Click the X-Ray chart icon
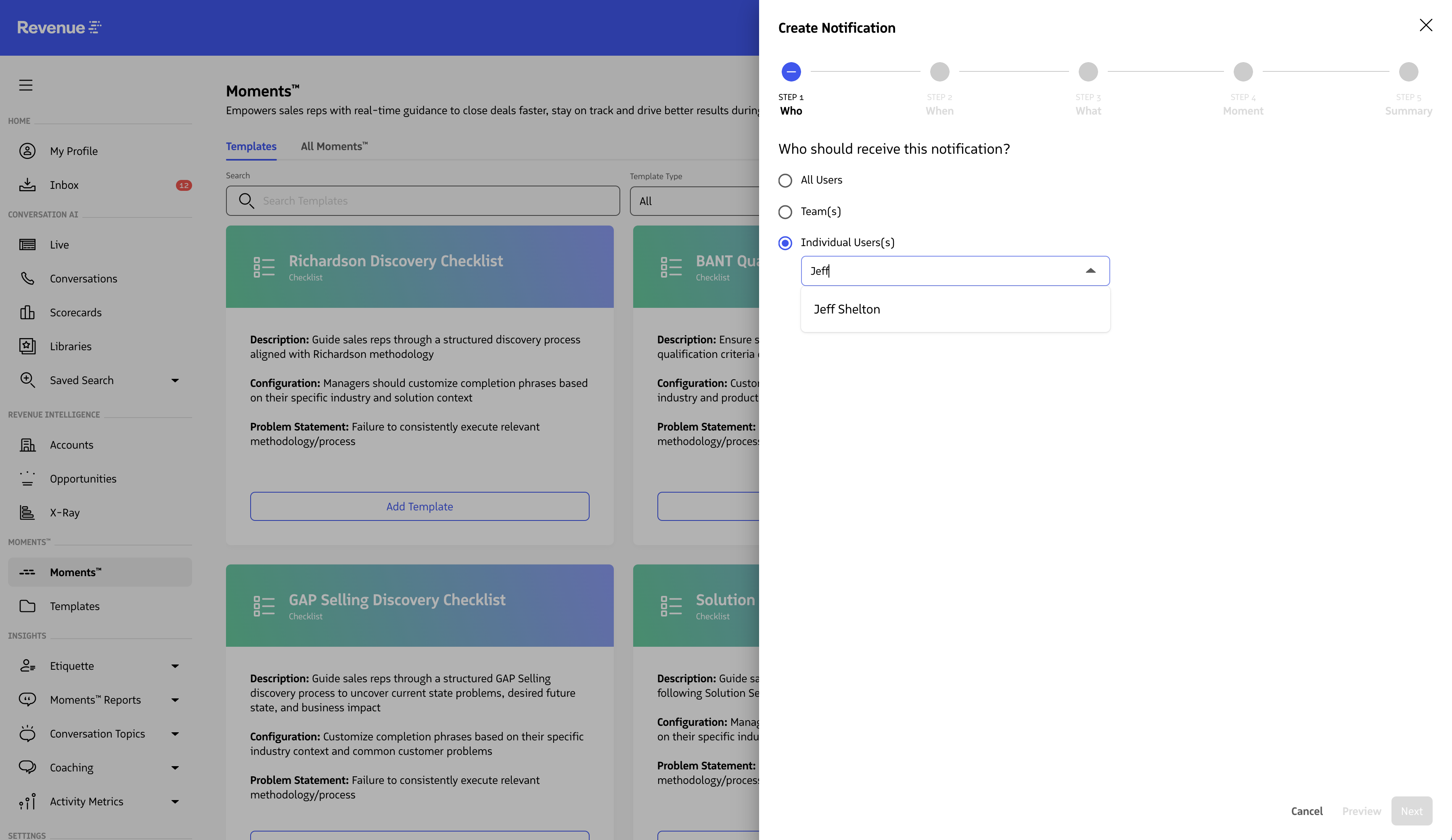 pos(27,513)
